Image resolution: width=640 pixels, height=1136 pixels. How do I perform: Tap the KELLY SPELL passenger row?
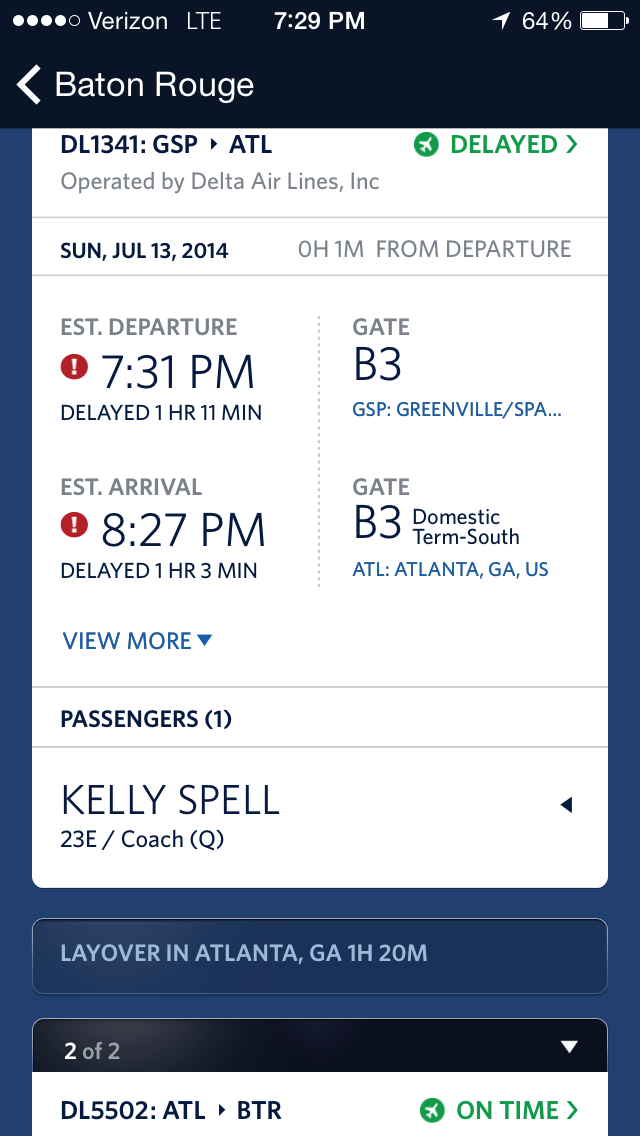(x=170, y=815)
